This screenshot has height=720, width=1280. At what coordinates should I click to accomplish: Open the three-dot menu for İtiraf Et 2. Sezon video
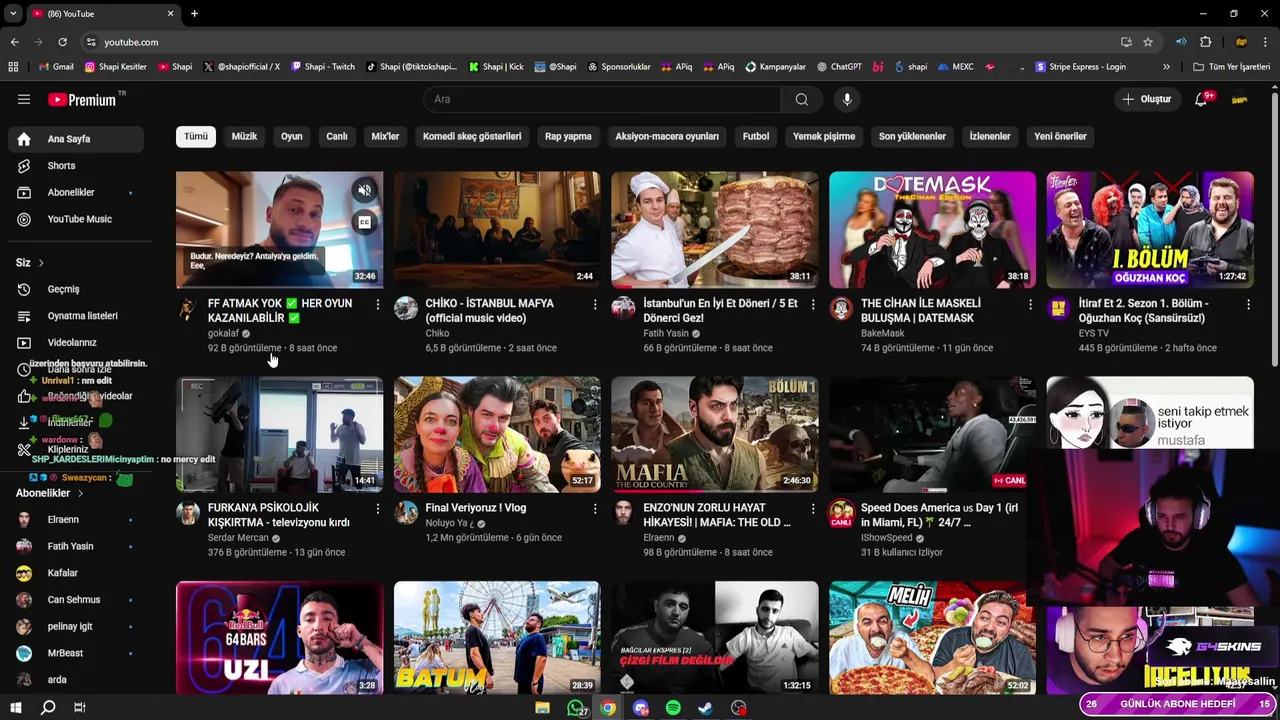(1248, 304)
